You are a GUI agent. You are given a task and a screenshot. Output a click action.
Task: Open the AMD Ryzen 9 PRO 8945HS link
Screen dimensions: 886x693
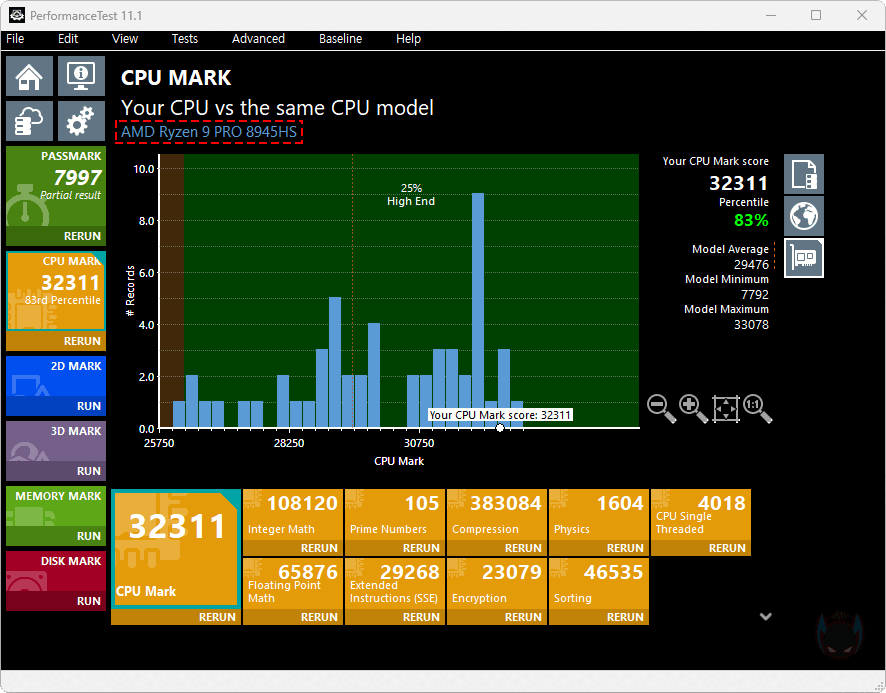coord(209,132)
